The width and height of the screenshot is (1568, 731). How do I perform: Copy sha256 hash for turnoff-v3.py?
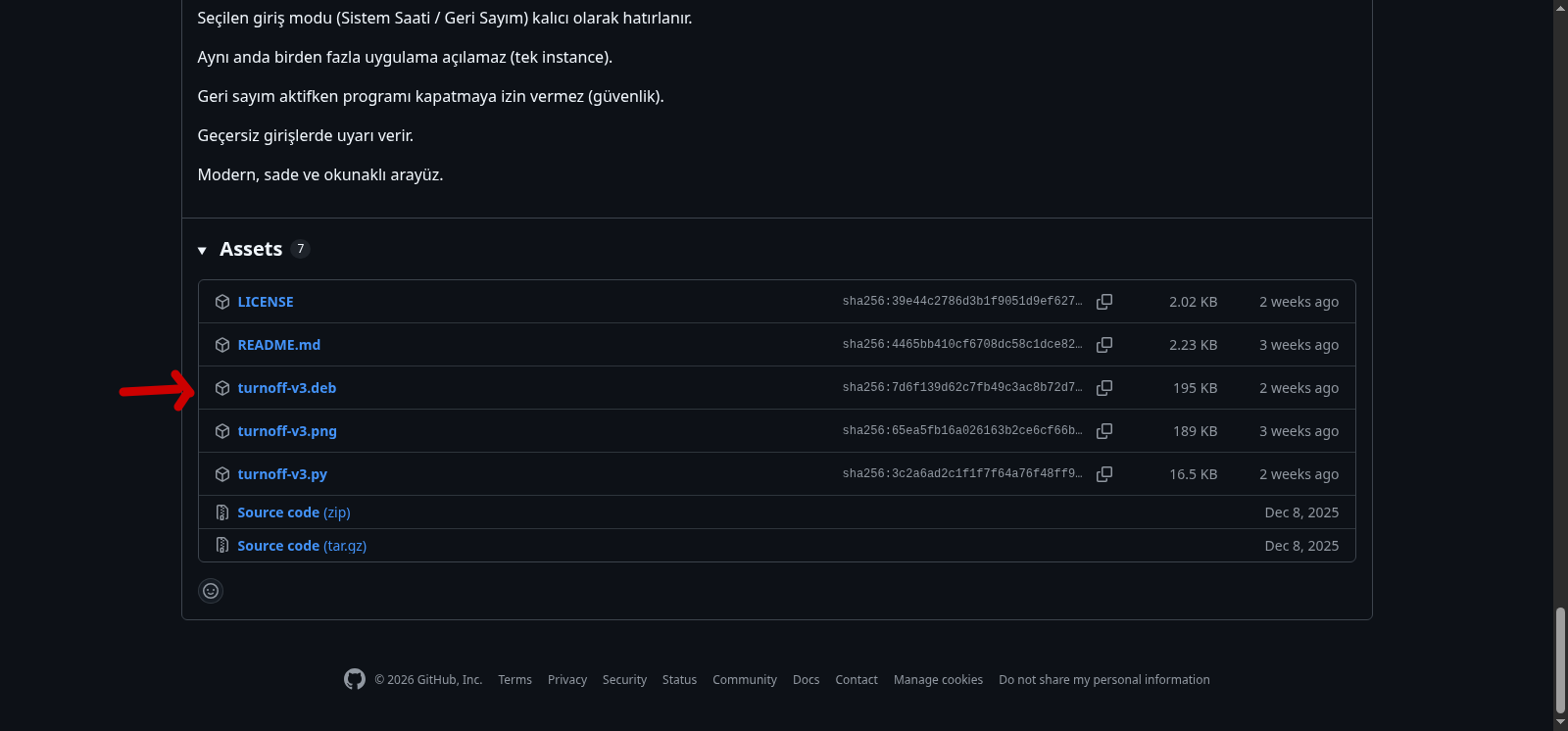1103,474
